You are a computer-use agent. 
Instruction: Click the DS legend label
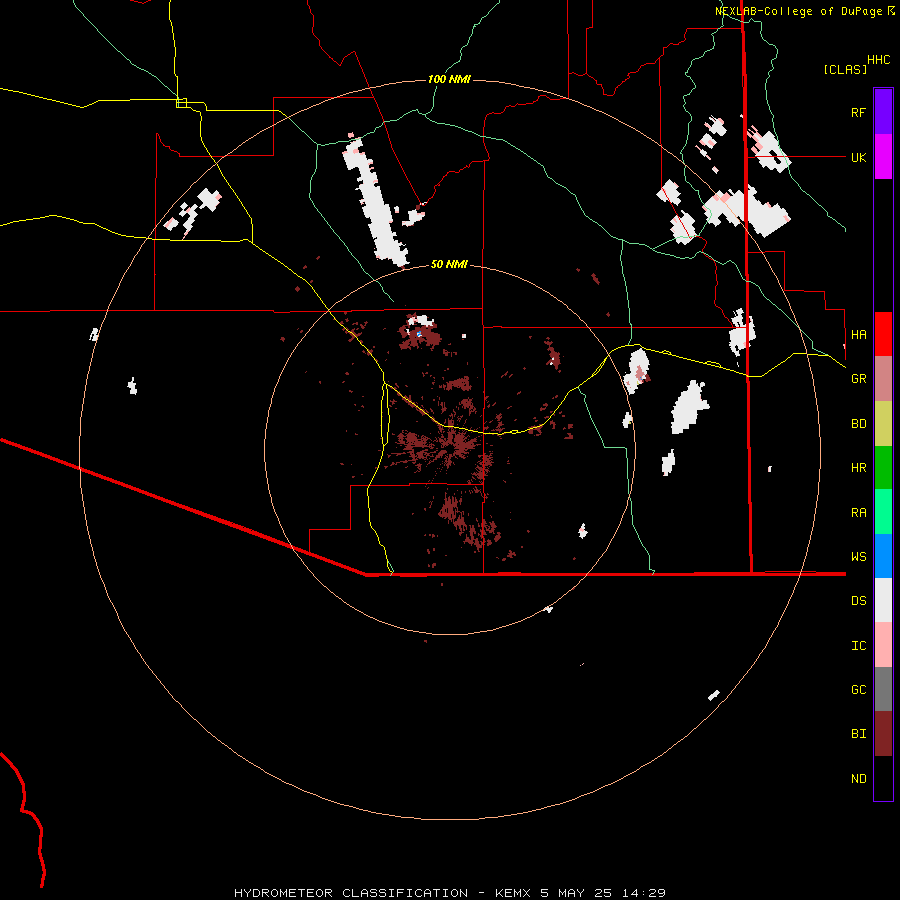point(858,600)
